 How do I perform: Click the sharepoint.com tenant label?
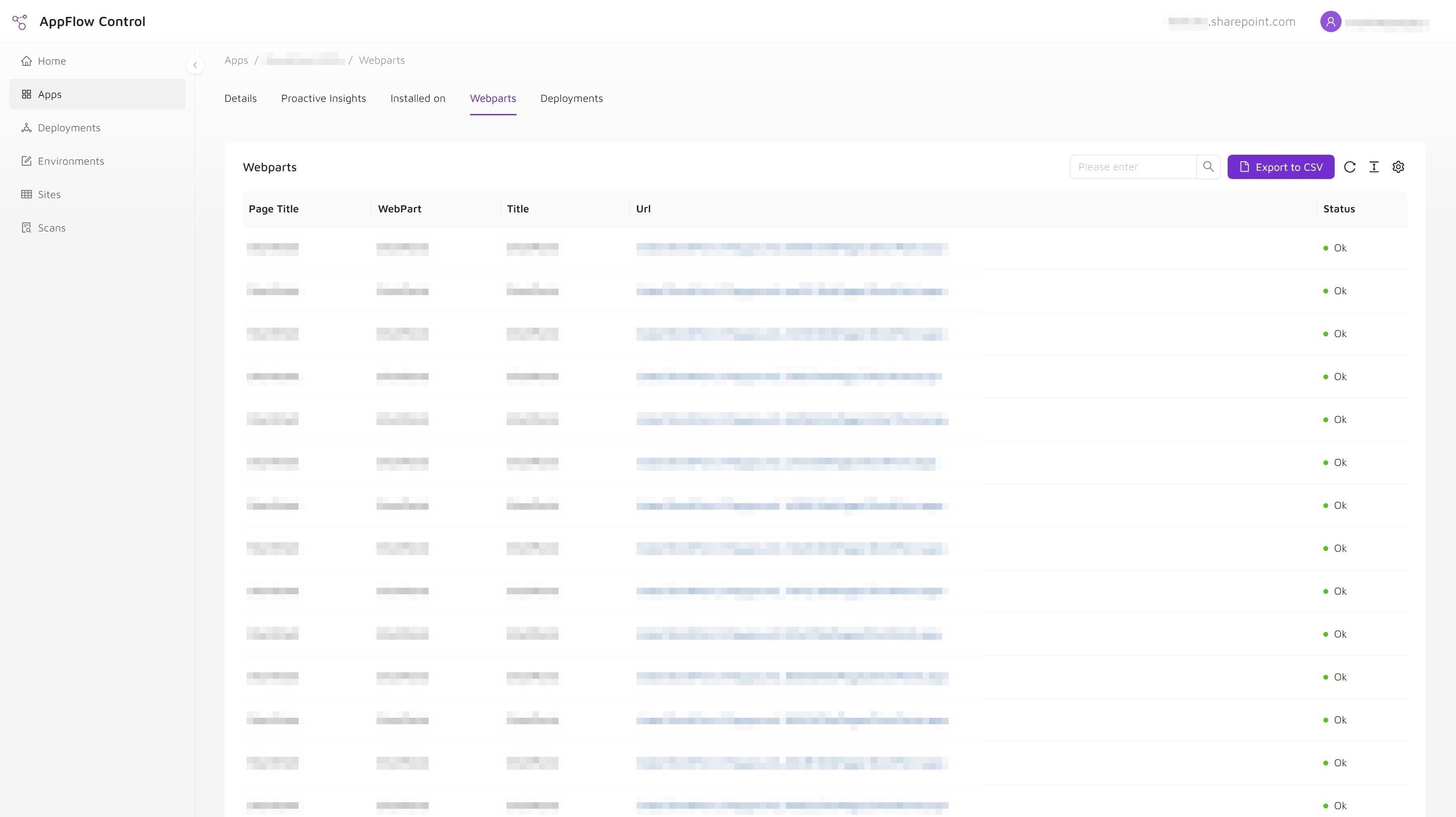click(1232, 22)
